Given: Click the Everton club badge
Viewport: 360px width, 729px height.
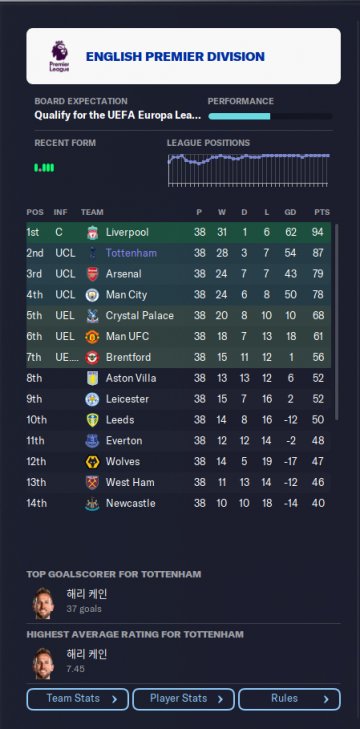Looking at the screenshot, I should (x=93, y=441).
